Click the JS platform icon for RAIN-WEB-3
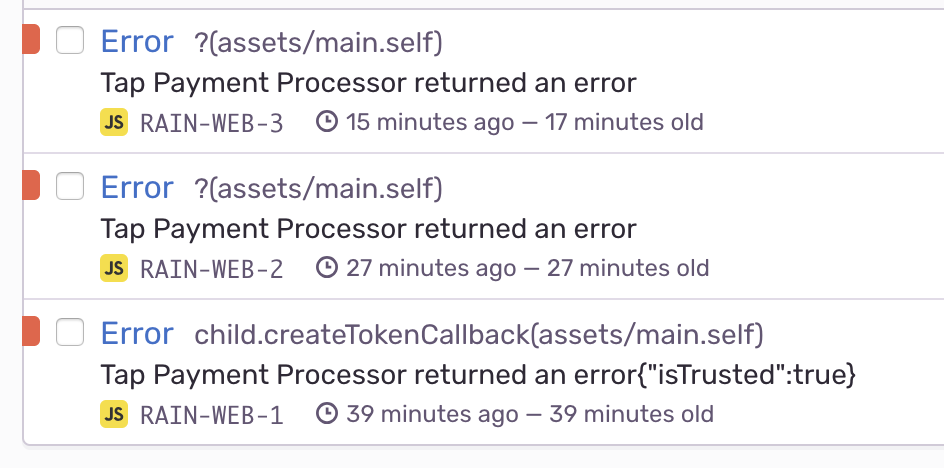 114,122
